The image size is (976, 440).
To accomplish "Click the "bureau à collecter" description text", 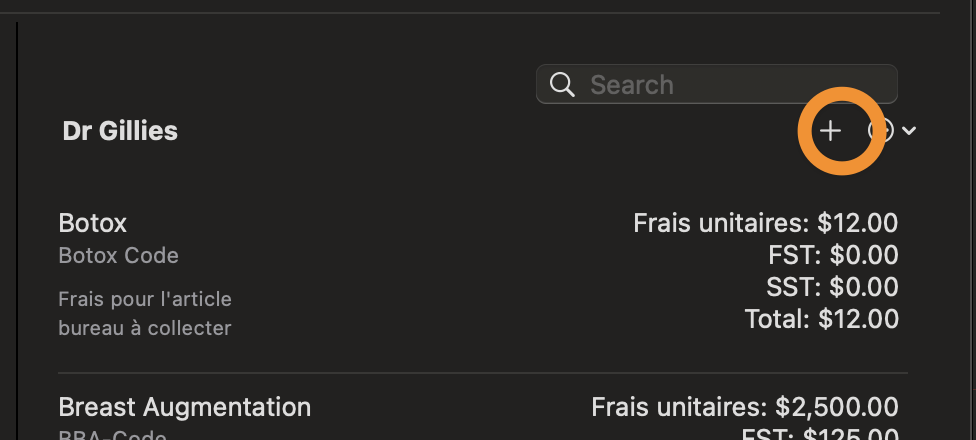I will 144,328.
